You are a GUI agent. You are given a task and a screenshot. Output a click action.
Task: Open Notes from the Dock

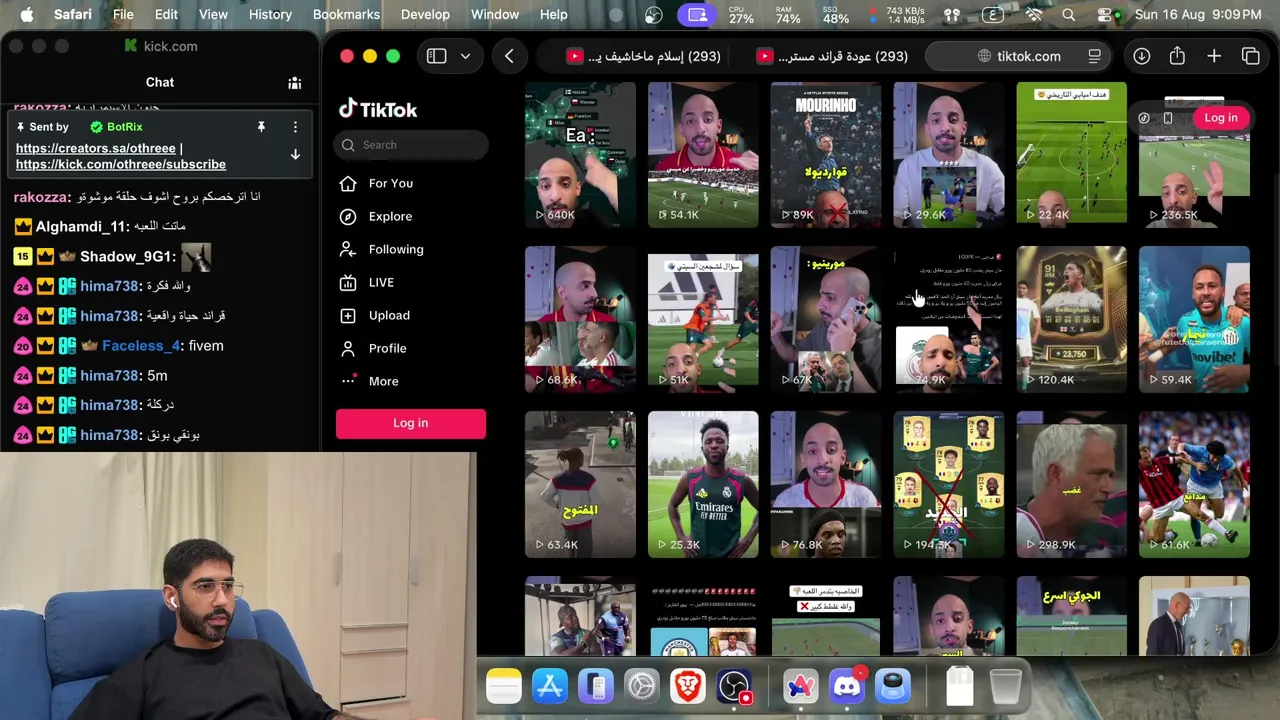504,687
